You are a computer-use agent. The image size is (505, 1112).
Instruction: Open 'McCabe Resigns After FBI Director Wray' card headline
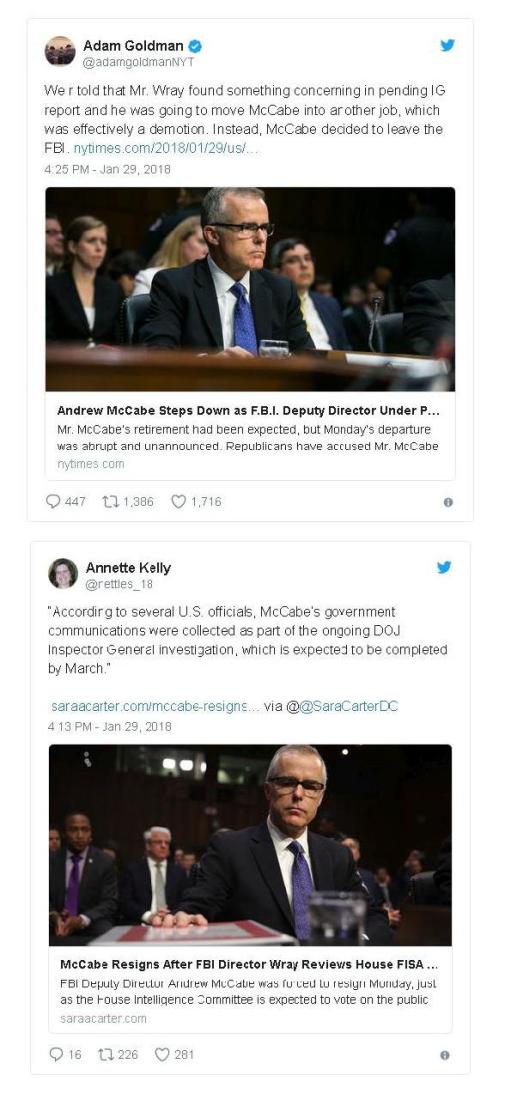click(248, 964)
